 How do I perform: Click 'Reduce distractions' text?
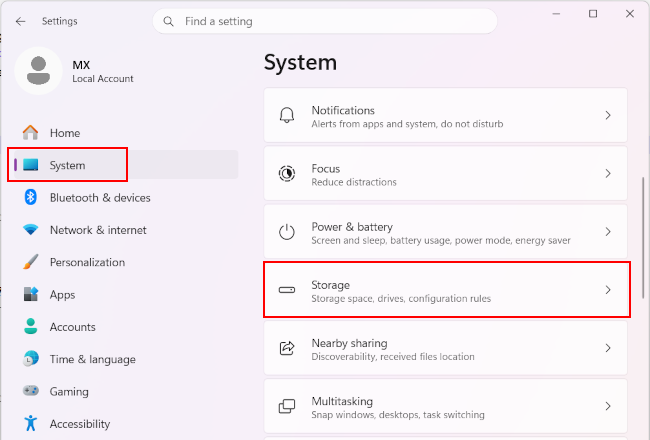(x=354, y=182)
